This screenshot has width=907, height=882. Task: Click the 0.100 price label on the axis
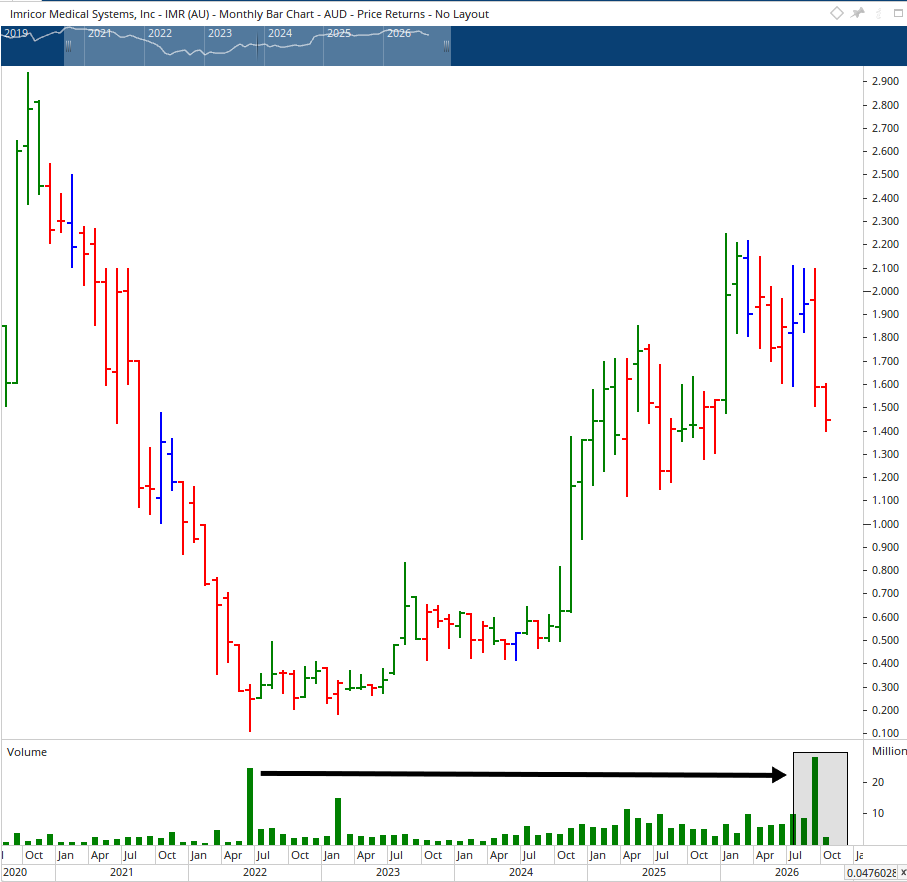point(885,733)
